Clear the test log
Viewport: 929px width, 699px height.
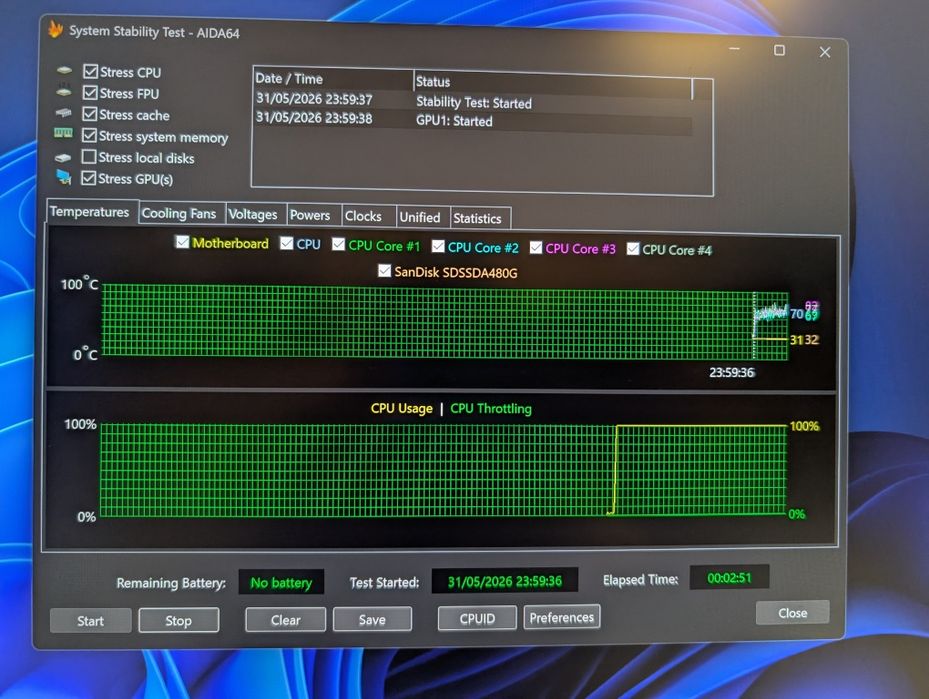(x=286, y=620)
